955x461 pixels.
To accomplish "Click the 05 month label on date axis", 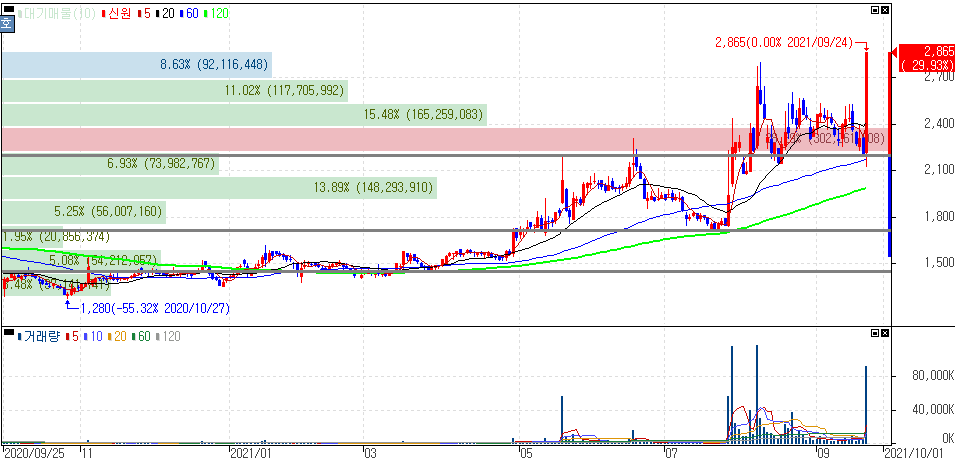I will click(x=526, y=453).
